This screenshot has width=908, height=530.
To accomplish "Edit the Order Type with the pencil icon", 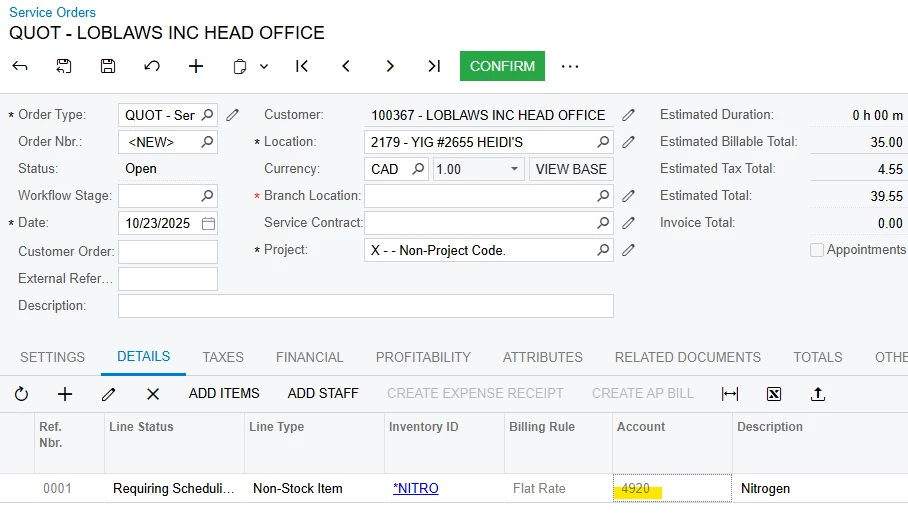I will [232, 115].
